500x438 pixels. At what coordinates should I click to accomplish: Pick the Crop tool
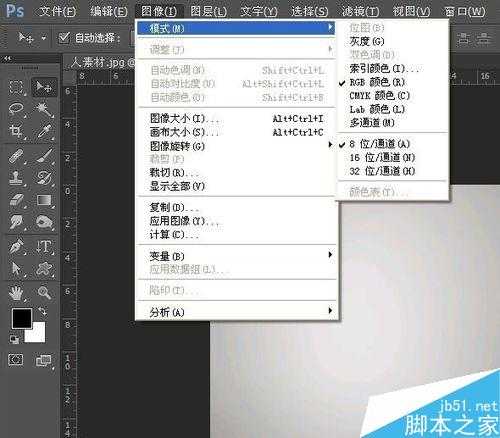point(16,131)
